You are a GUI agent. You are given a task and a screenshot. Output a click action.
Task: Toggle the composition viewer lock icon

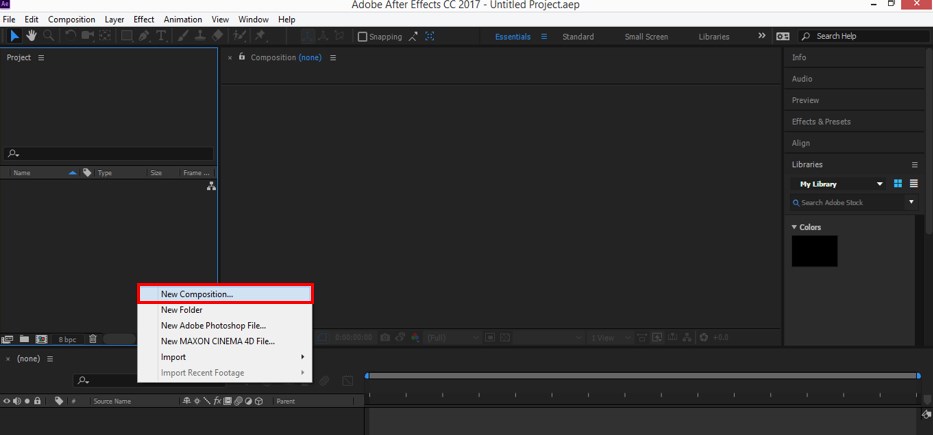click(242, 57)
